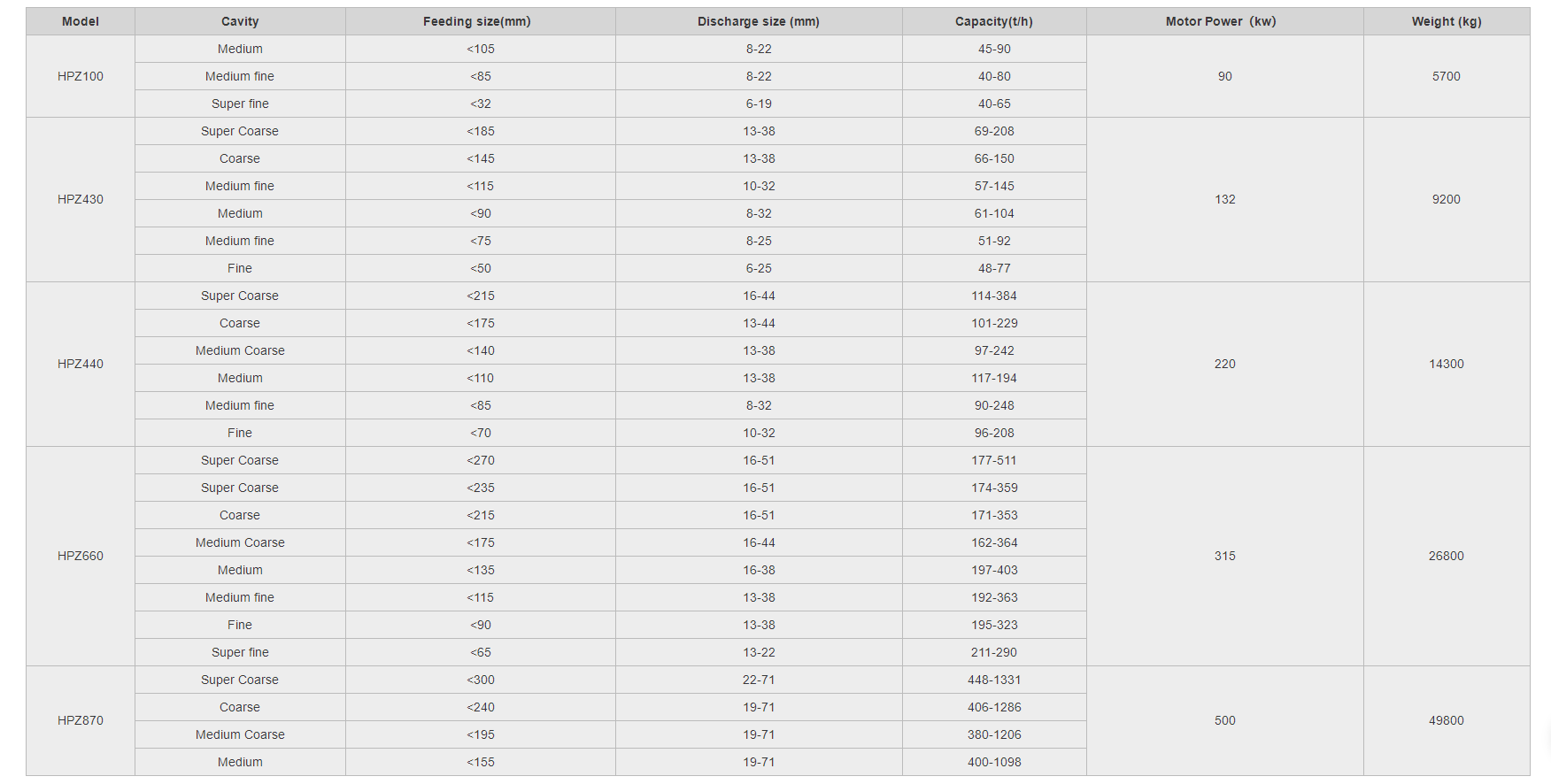1551x784 pixels.
Task: Select the <300 feeding size cell
Action: pos(481,680)
